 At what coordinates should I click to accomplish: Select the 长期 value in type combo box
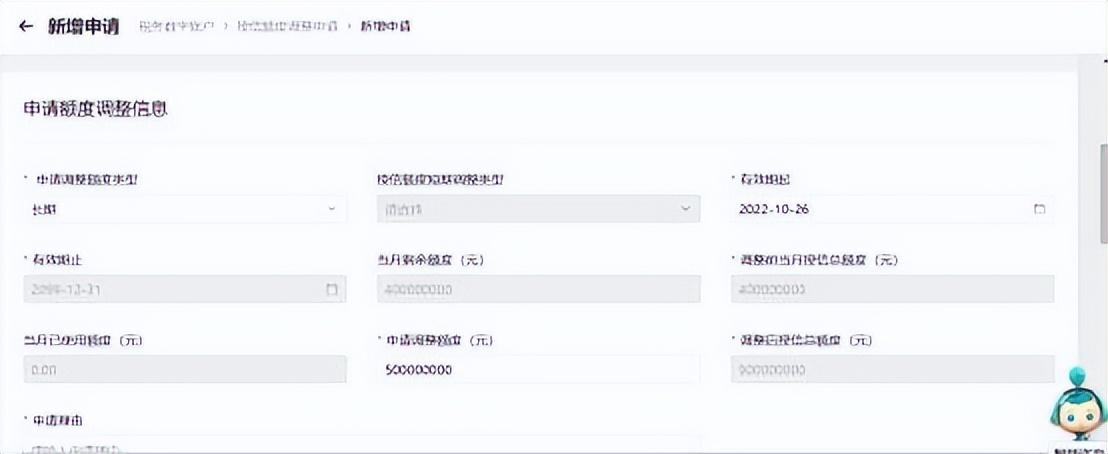coord(170,209)
